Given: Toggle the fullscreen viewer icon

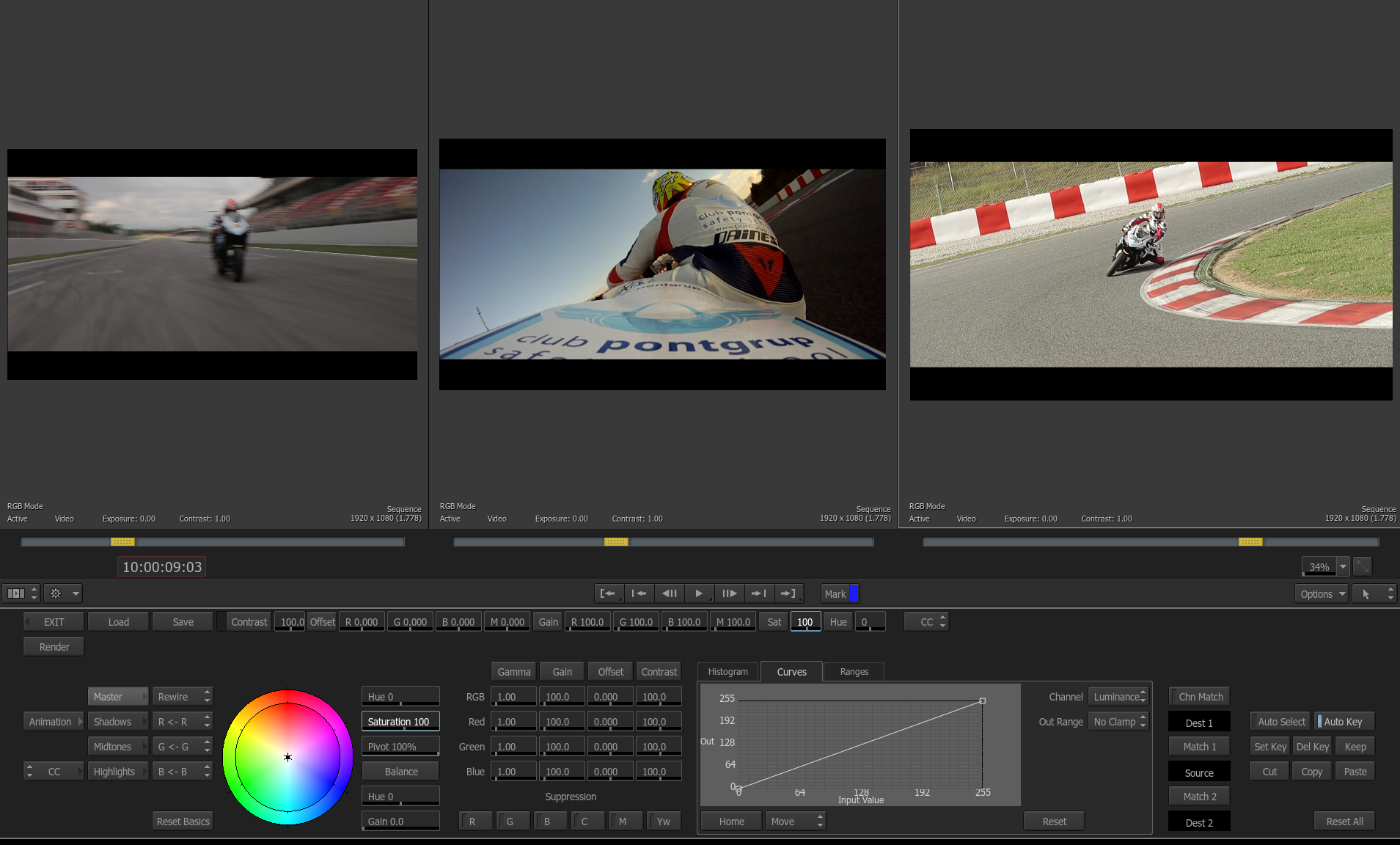Looking at the screenshot, I should [1363, 566].
